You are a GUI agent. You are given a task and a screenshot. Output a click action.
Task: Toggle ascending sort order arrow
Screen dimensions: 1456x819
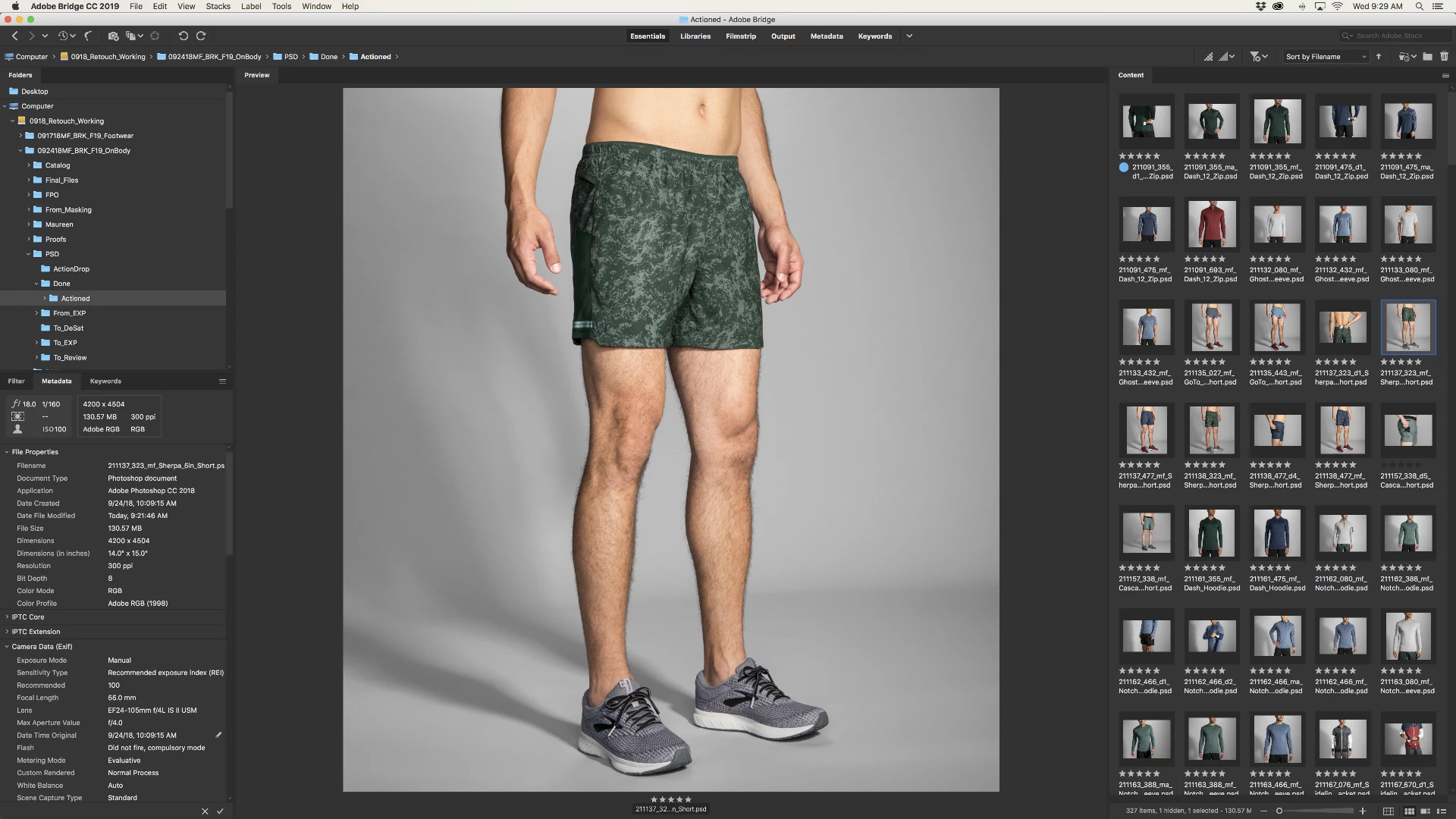1379,56
